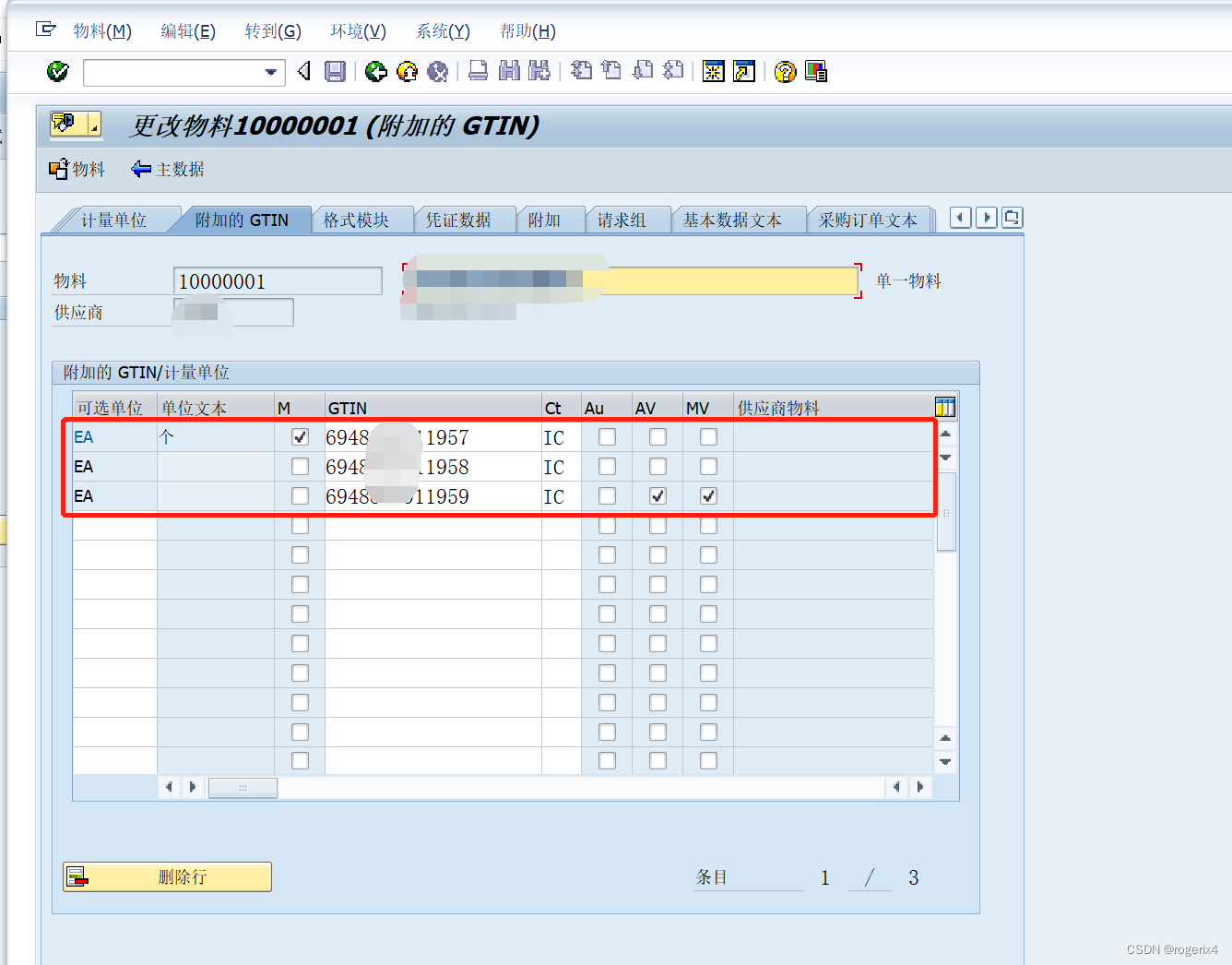Enable the AV checkbox on the second GTIN row
The image size is (1232, 965).
click(657, 466)
